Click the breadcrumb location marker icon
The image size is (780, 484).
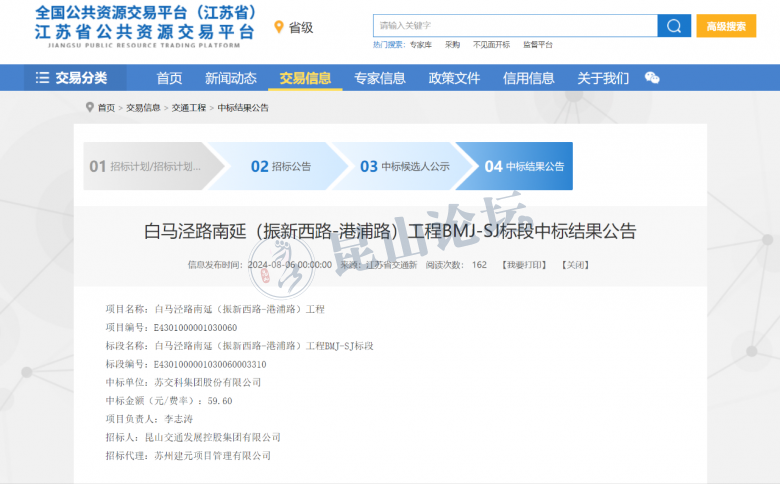tap(90, 108)
